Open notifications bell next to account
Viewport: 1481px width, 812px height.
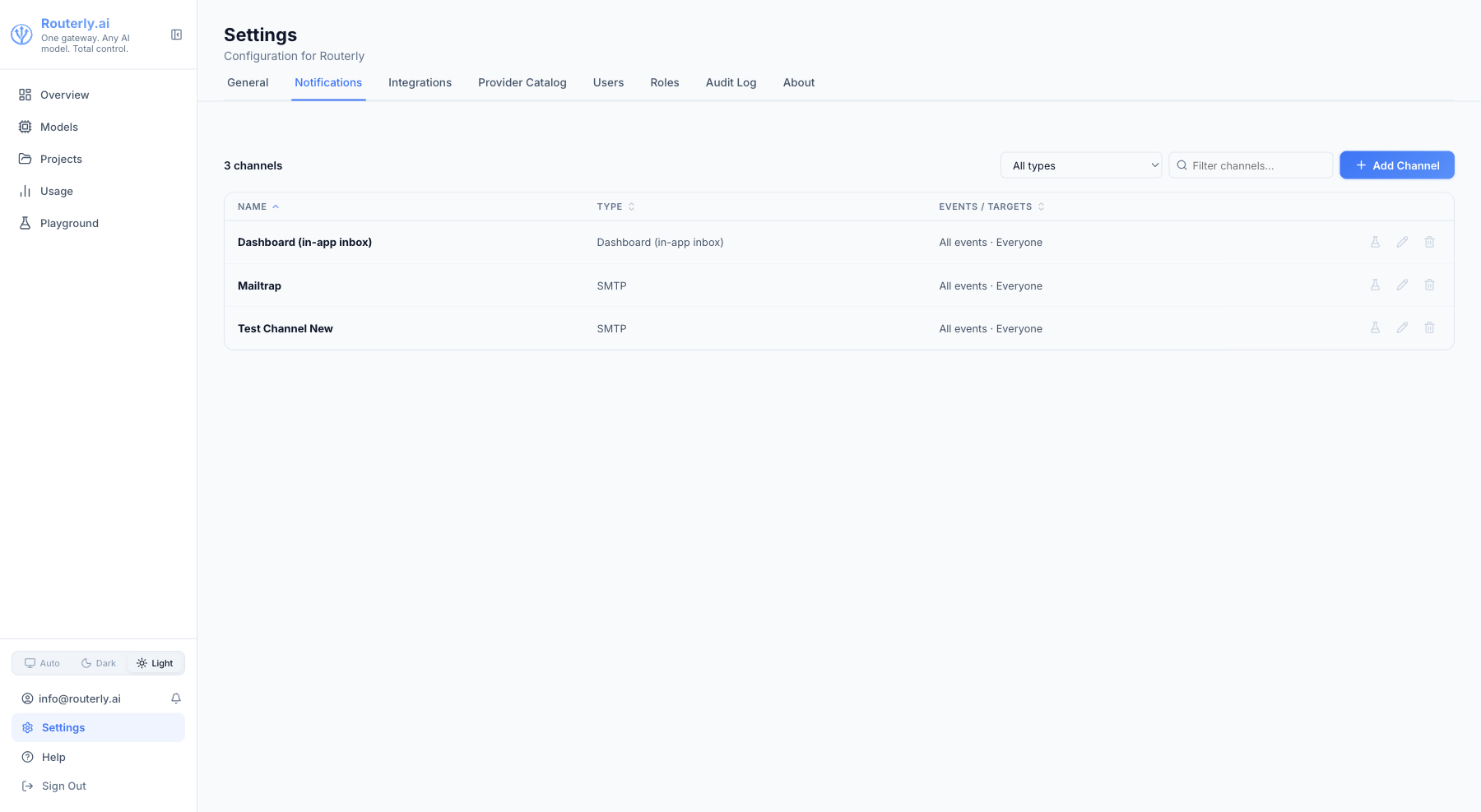point(176,698)
